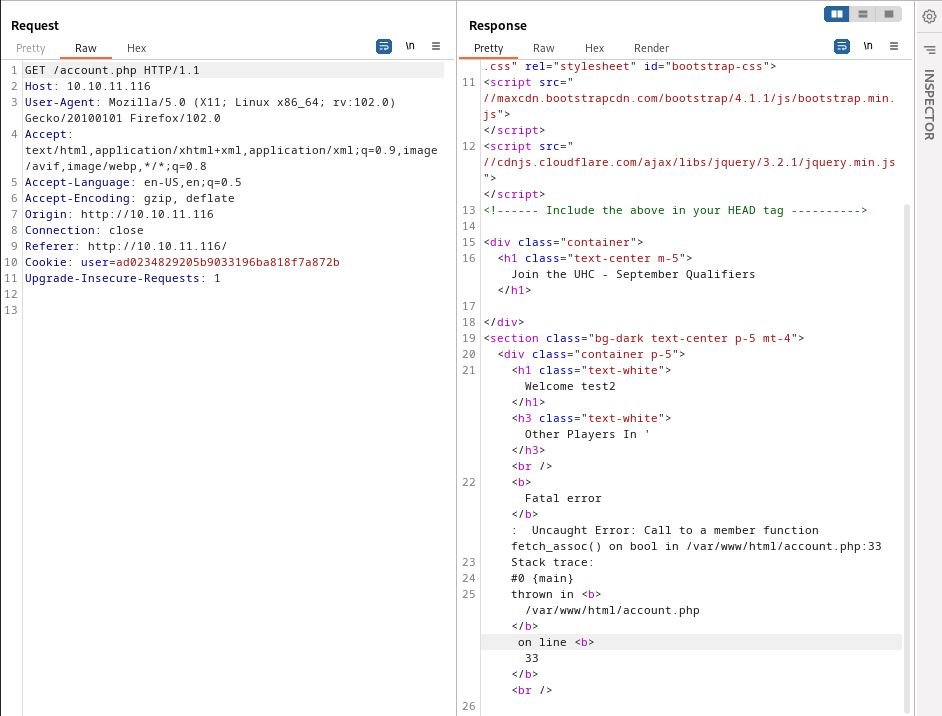The image size is (942, 716).
Task: Click the 'Connection: close' header line
Action: click(x=84, y=231)
